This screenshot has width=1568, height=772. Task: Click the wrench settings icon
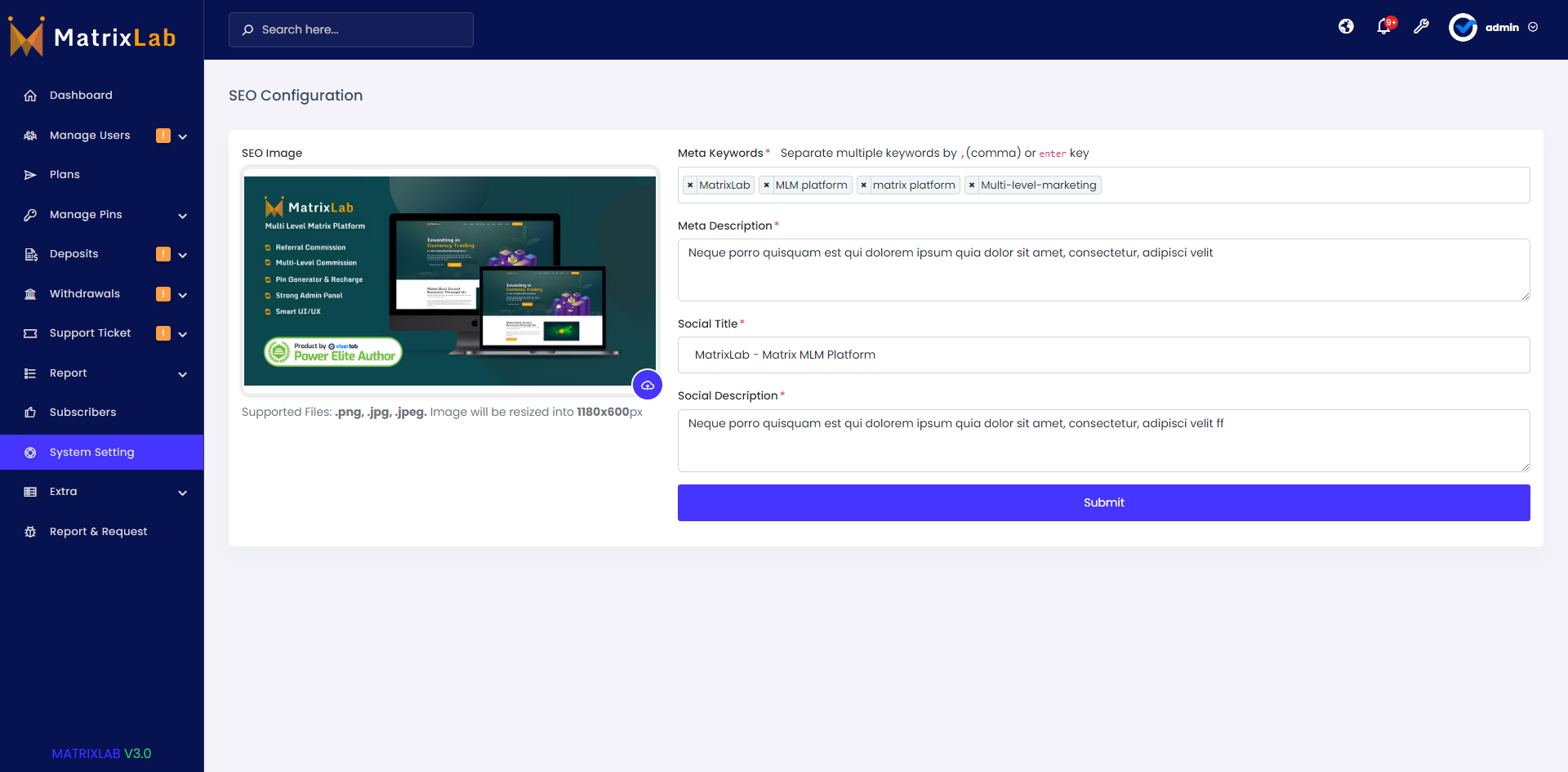(1422, 27)
